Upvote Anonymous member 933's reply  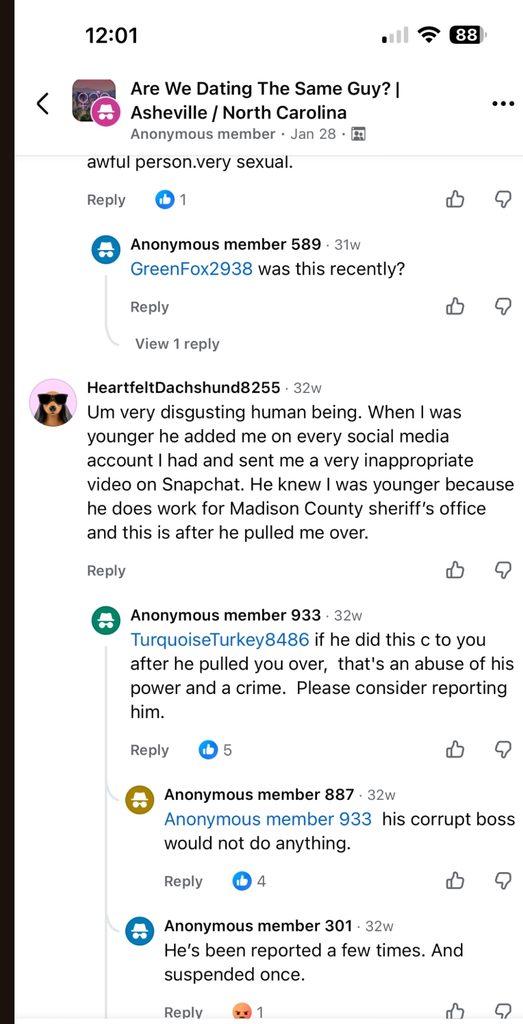tap(455, 749)
